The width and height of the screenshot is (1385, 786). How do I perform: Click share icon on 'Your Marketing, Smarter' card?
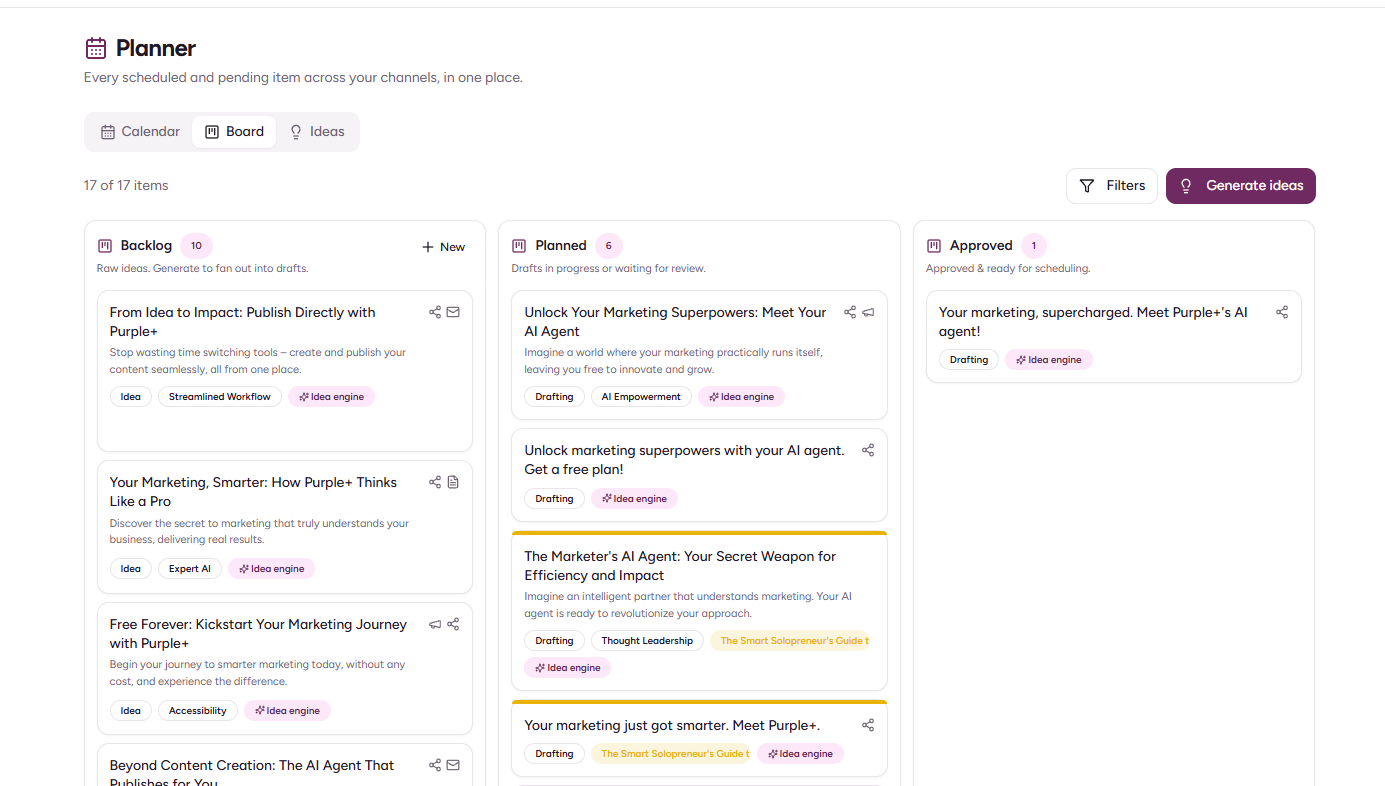click(x=435, y=482)
